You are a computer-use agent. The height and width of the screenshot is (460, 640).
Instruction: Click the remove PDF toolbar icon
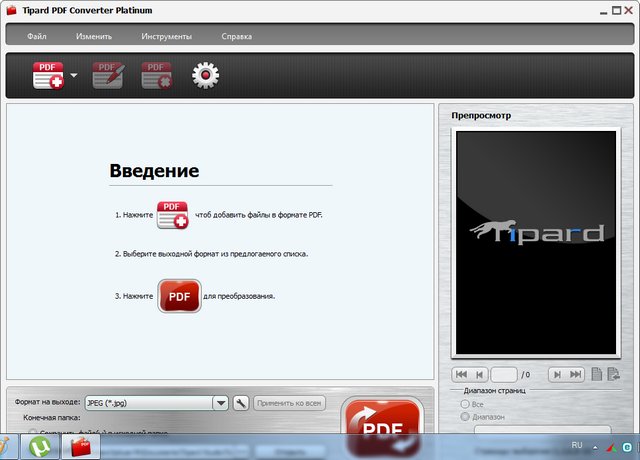pos(156,75)
